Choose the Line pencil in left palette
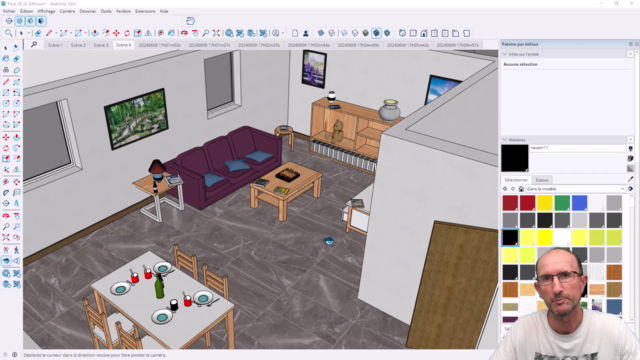Viewport: 640px width, 360px height. click(x=6, y=82)
